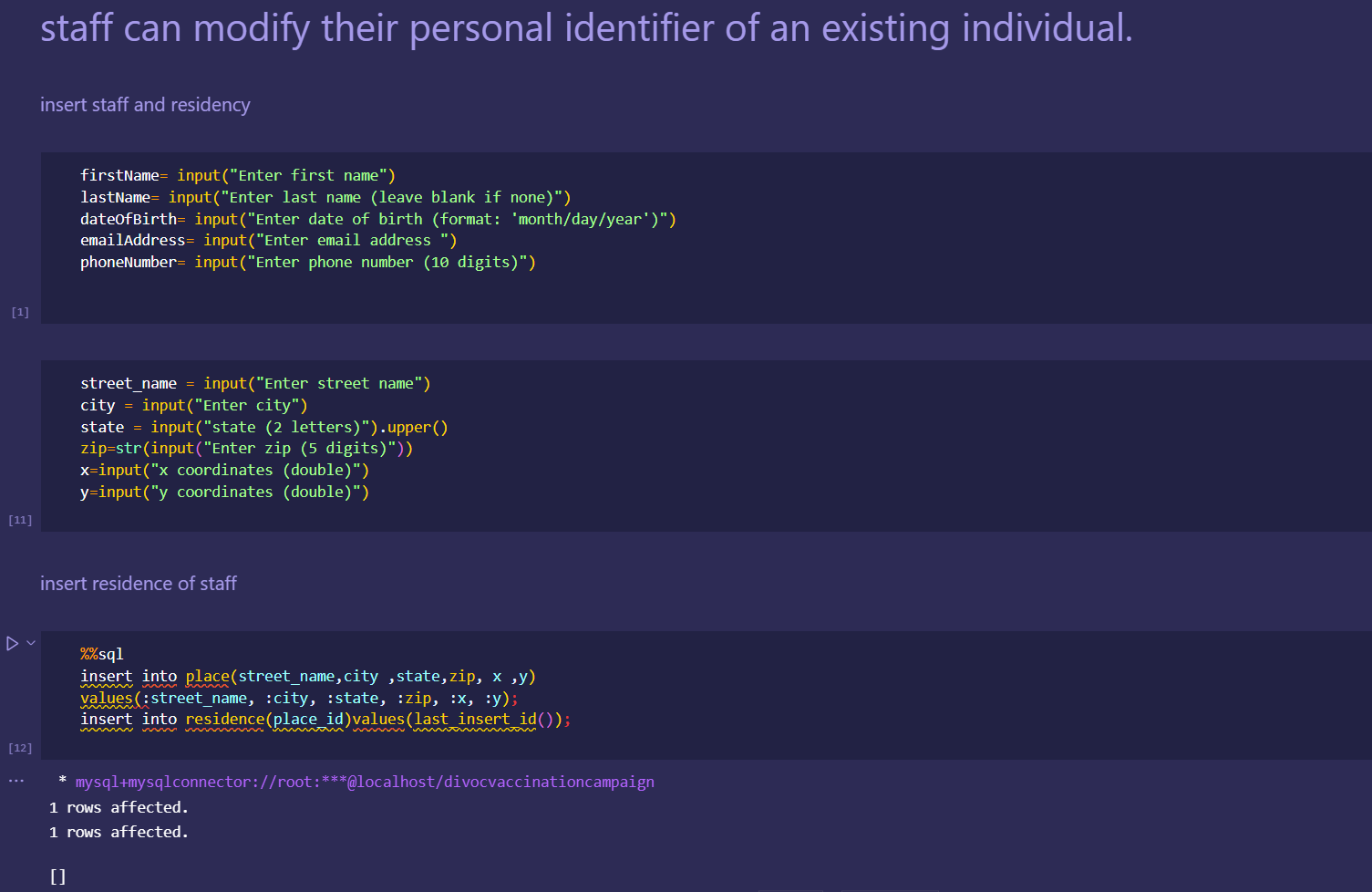The height and width of the screenshot is (892, 1372).
Task: Place cursor on the lastName input line
Action: point(325,197)
